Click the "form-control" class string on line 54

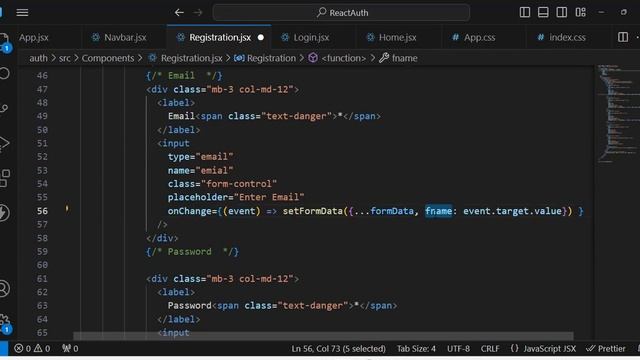239,184
